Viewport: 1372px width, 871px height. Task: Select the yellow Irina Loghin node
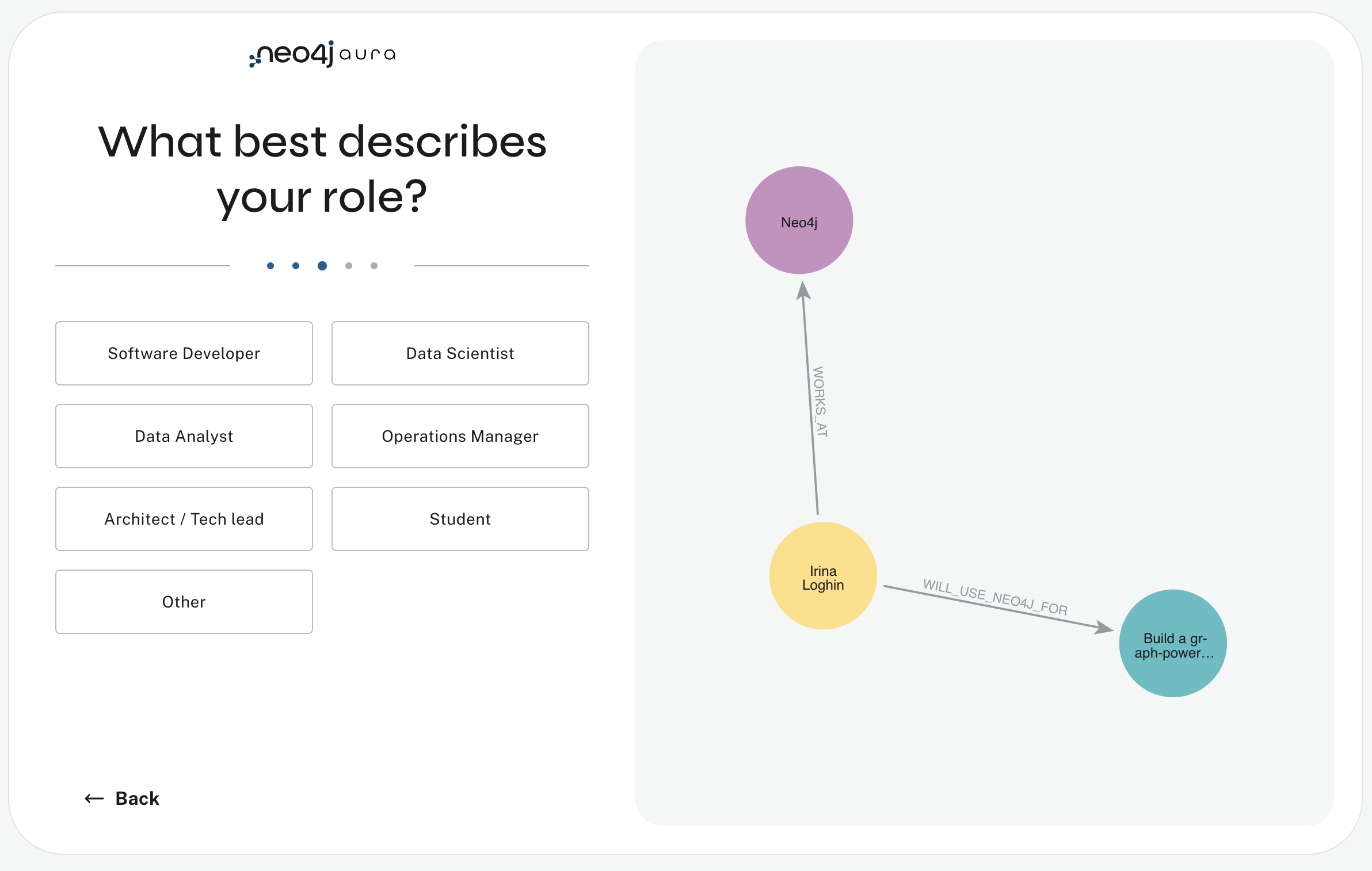[823, 576]
